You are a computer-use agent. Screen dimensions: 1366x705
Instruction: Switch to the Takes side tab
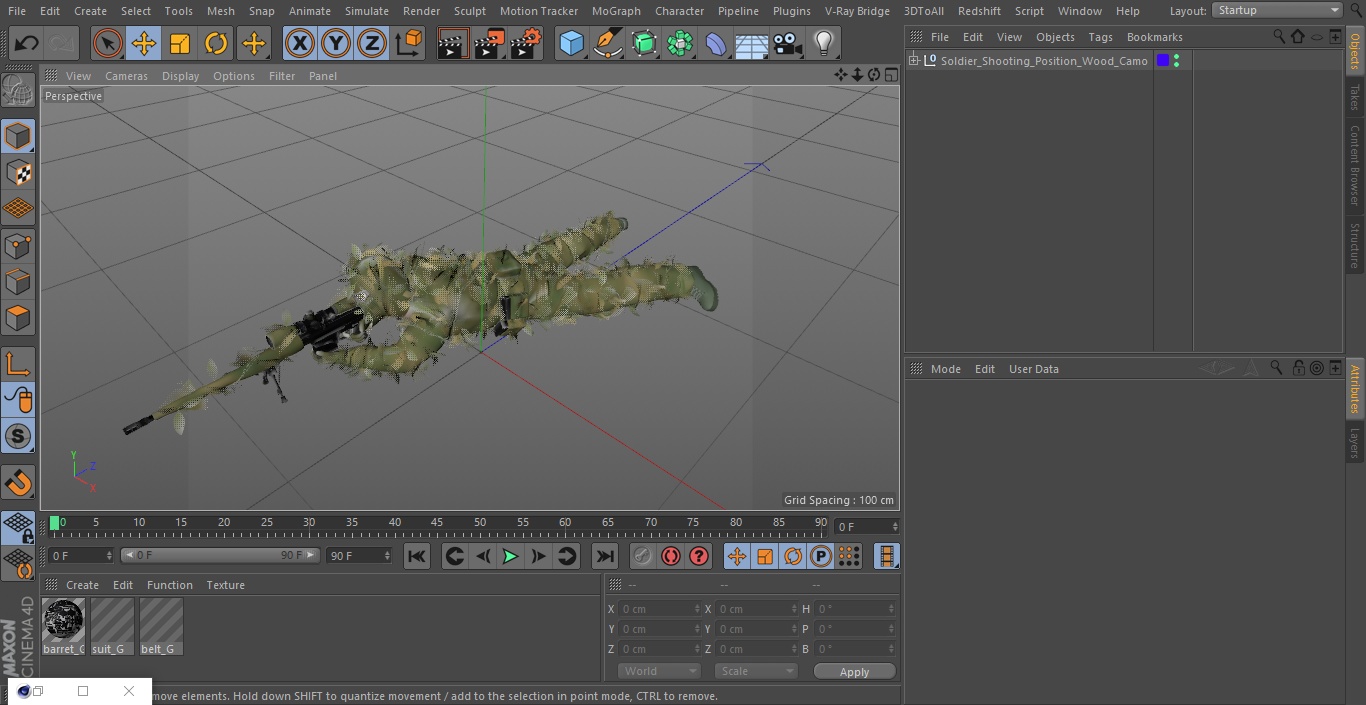pyautogui.click(x=1355, y=97)
